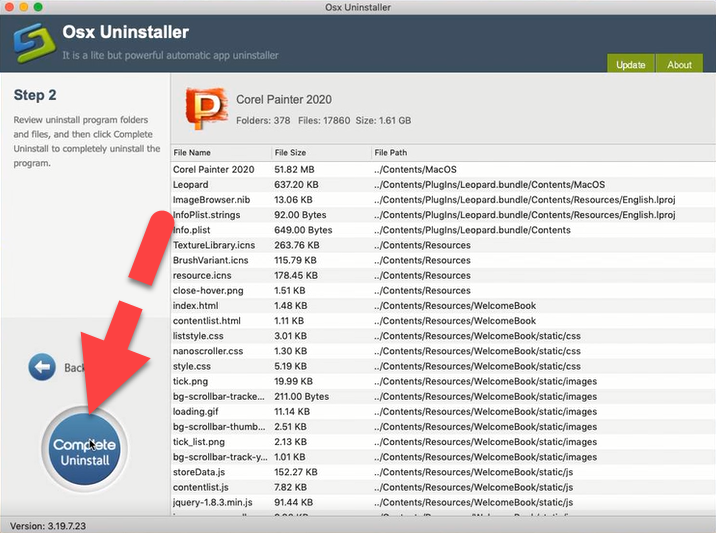Click the Corel Painter 2020 app icon
The width and height of the screenshot is (716, 533).
[206, 108]
